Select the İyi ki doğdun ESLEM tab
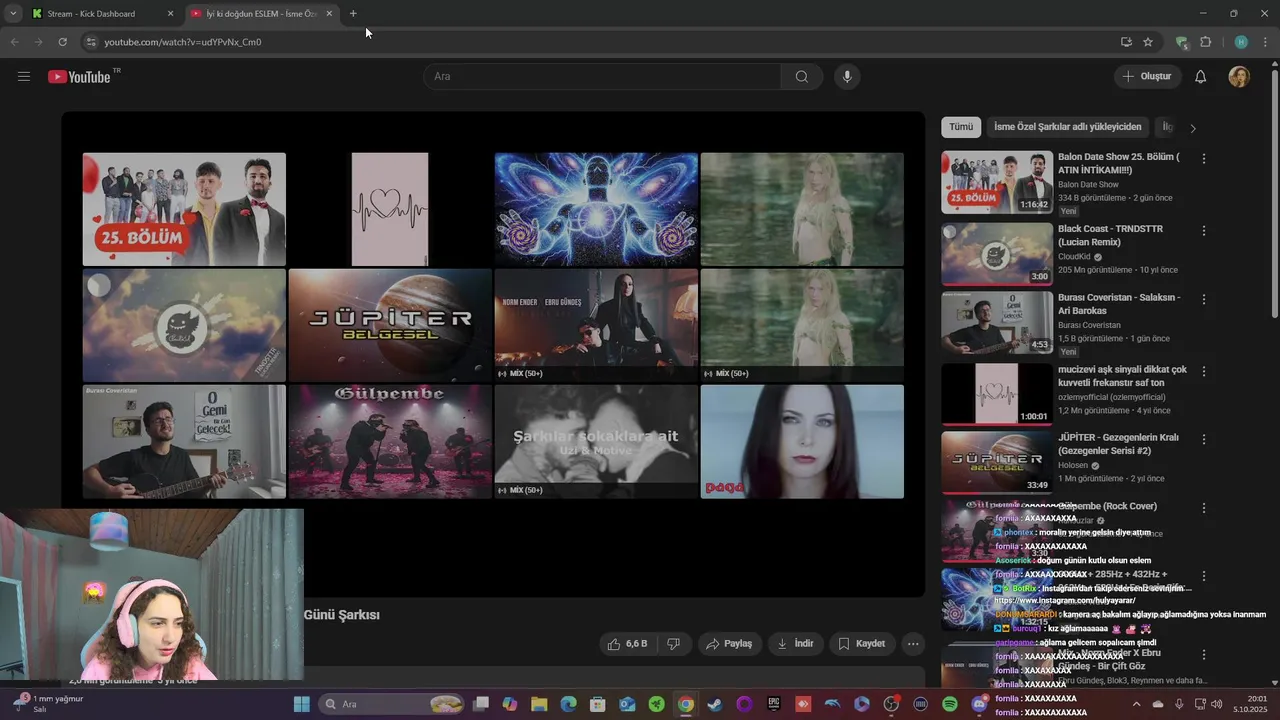The image size is (1280, 720). pyautogui.click(x=260, y=14)
